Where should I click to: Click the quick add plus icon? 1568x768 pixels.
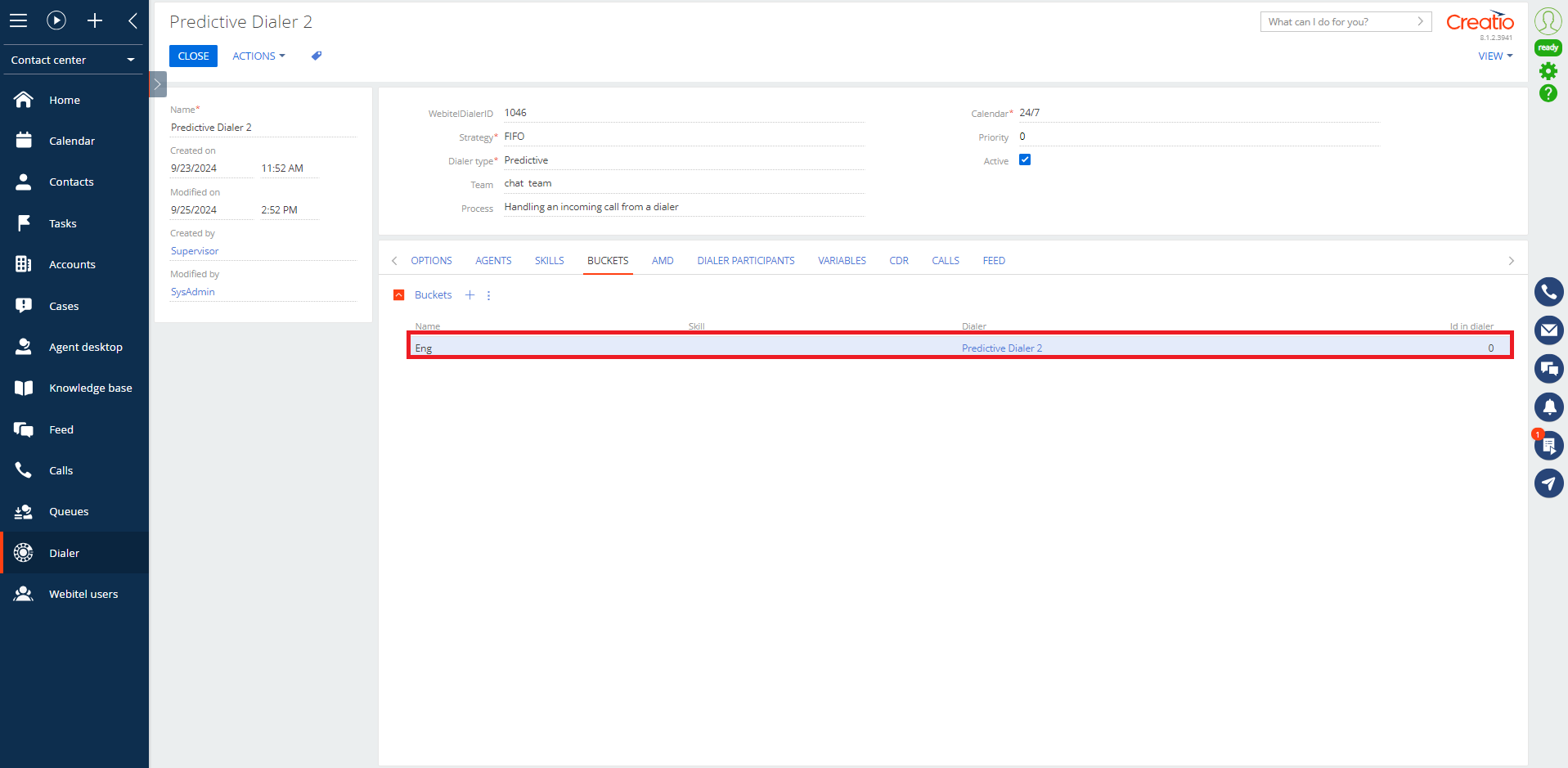(95, 20)
